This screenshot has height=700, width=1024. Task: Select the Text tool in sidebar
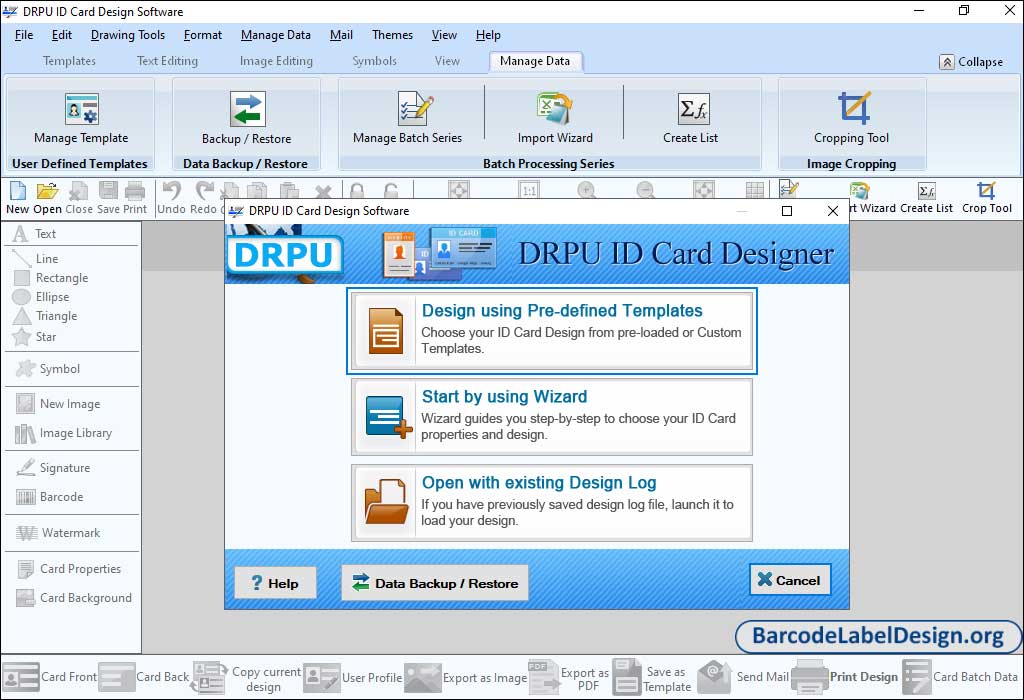35,234
